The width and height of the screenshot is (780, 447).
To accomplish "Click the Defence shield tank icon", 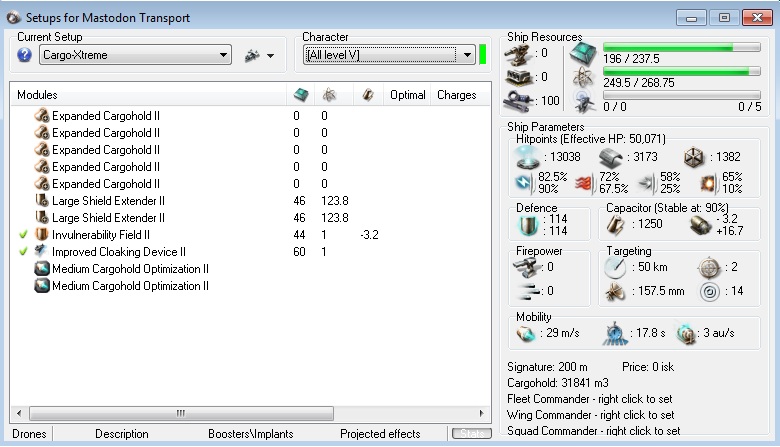I will (x=528, y=226).
